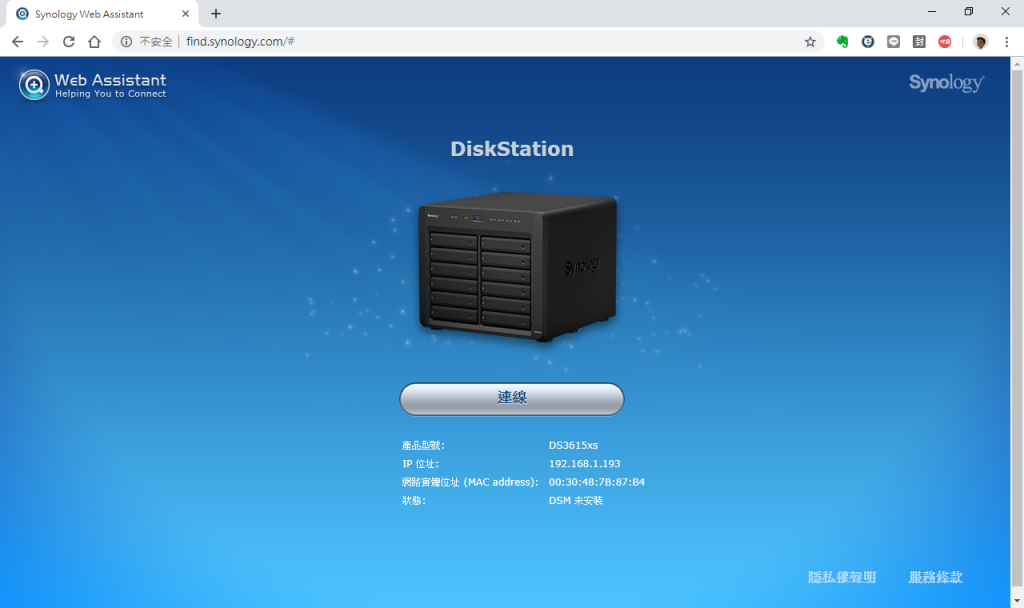
Task: Click the Helping You to Connect tagline
Action: coord(110,94)
